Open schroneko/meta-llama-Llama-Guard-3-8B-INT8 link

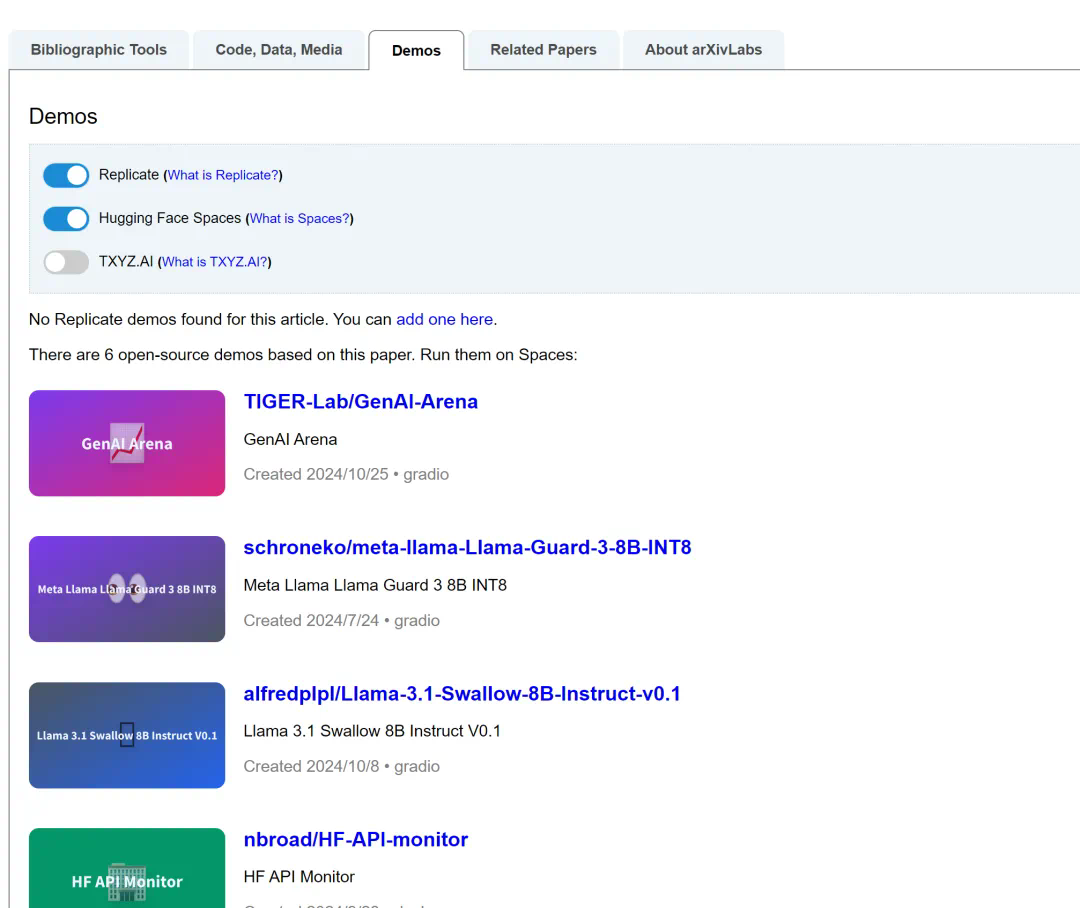(467, 548)
